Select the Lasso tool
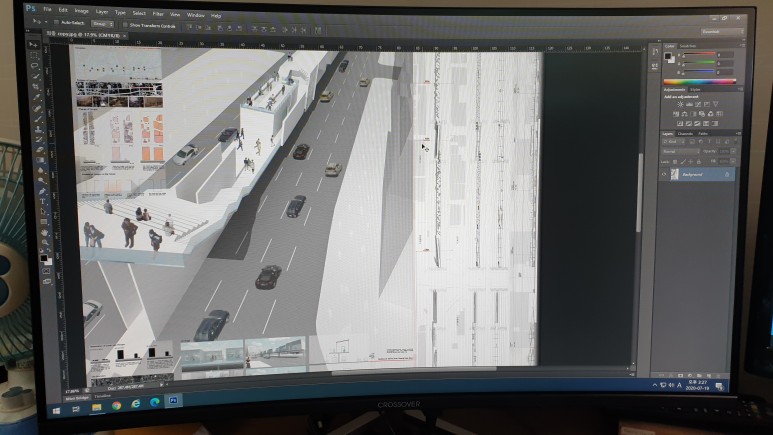 [x=34, y=67]
